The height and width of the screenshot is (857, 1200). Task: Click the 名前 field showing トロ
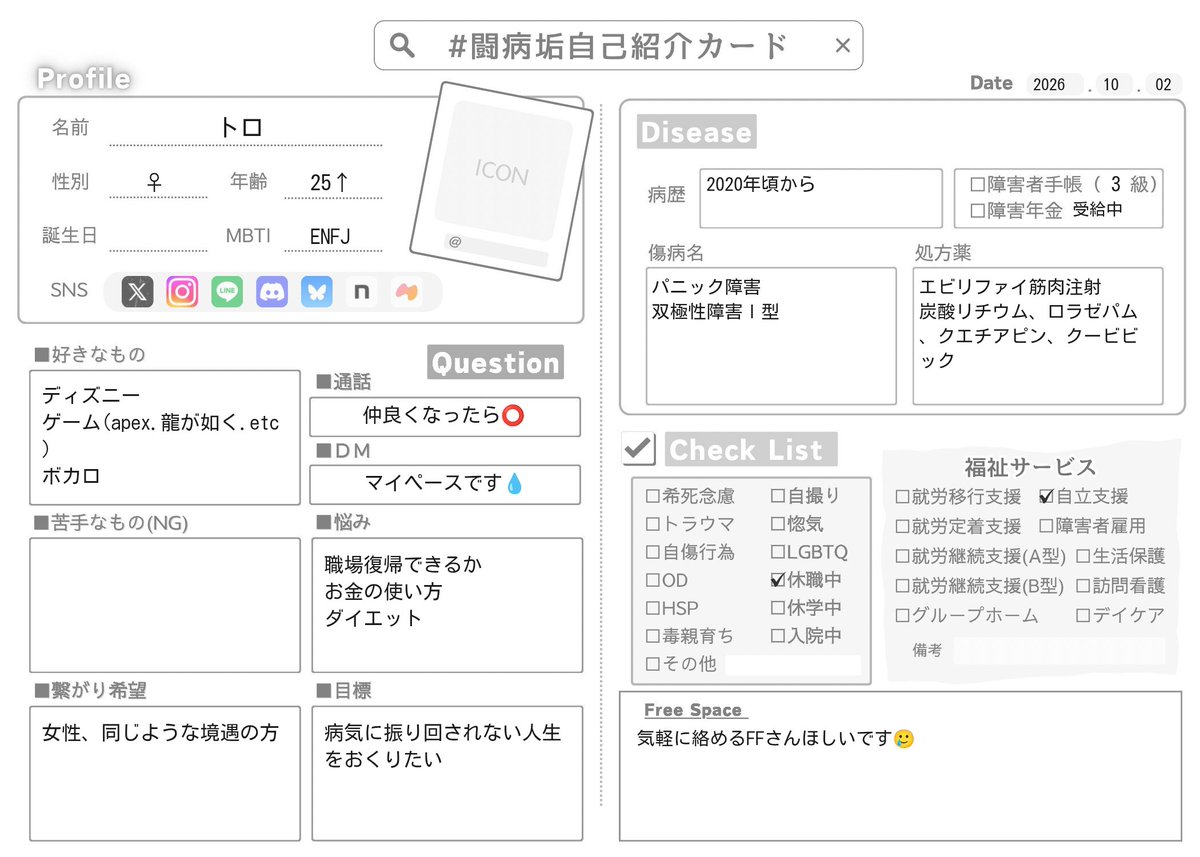tap(245, 129)
